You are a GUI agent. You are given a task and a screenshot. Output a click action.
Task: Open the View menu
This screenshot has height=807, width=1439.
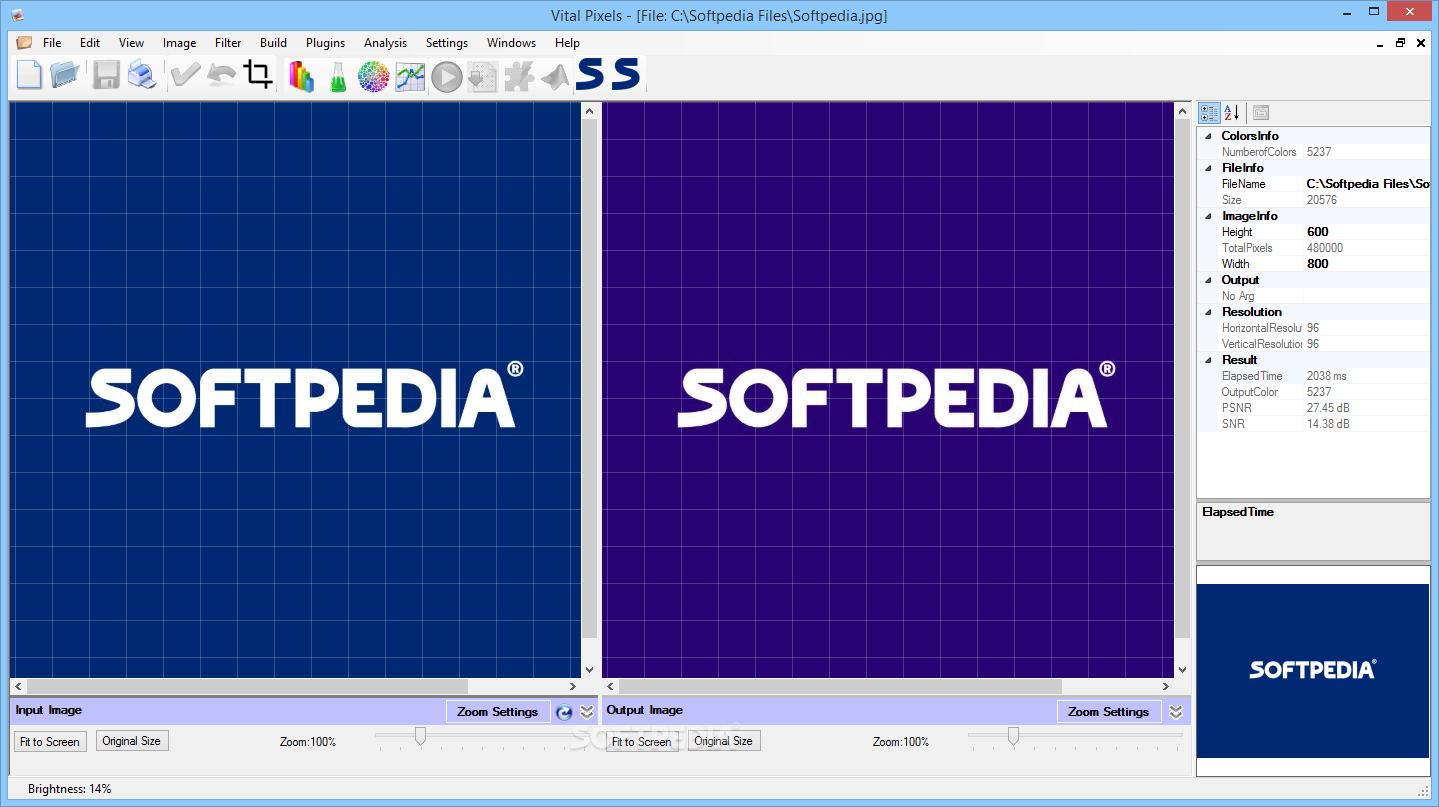tap(131, 43)
